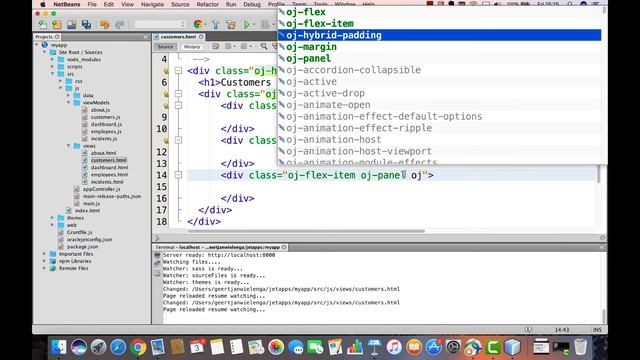Click the editor horizontal scrollbar
The width and height of the screenshot is (640, 360).
pos(306,231)
